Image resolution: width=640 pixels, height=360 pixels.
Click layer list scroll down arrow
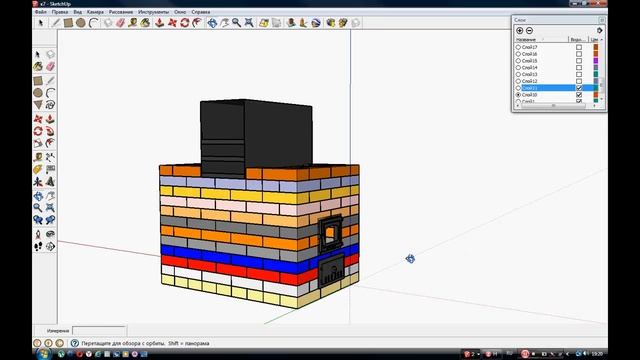pos(601,99)
